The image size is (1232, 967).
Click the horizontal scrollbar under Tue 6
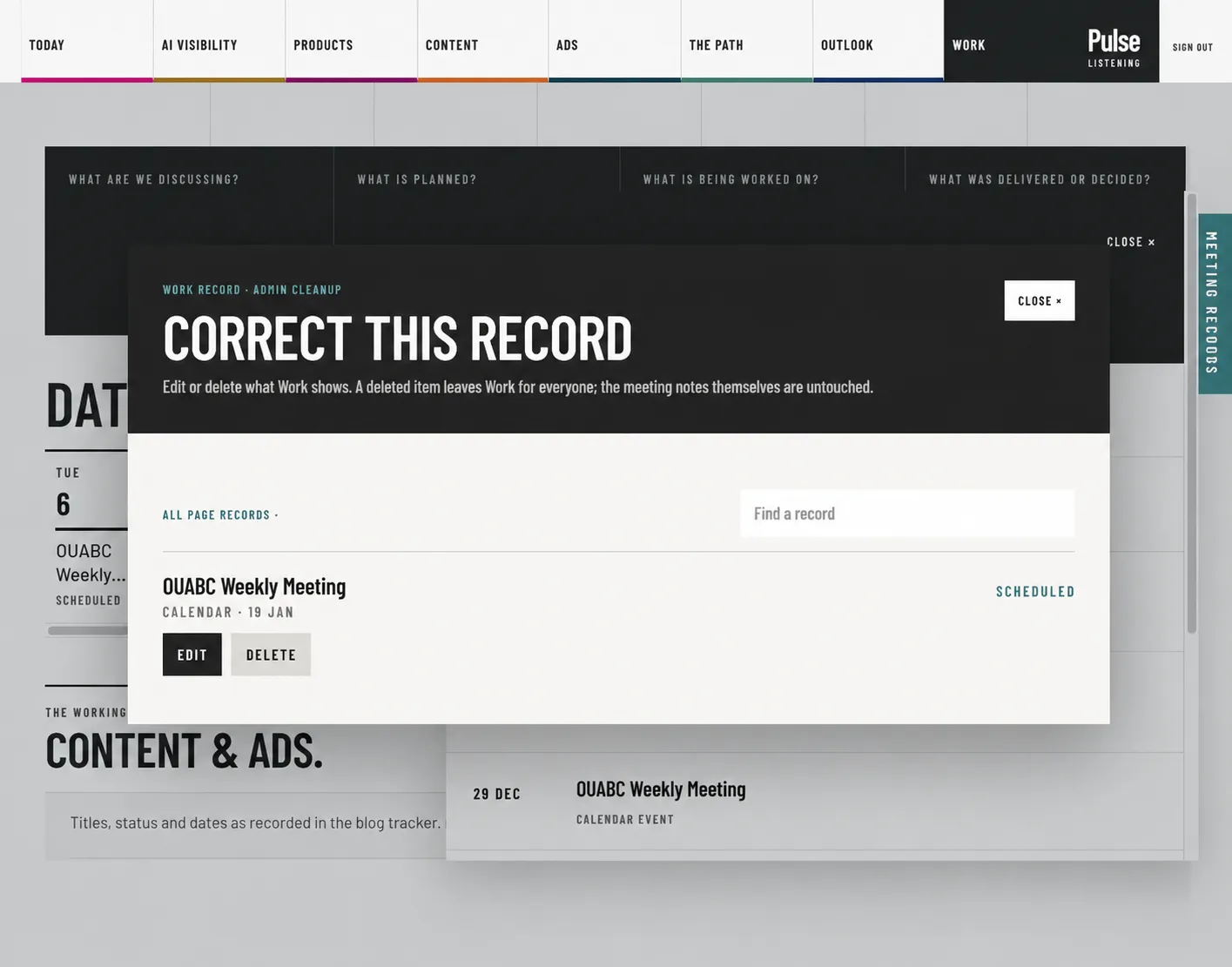point(88,630)
